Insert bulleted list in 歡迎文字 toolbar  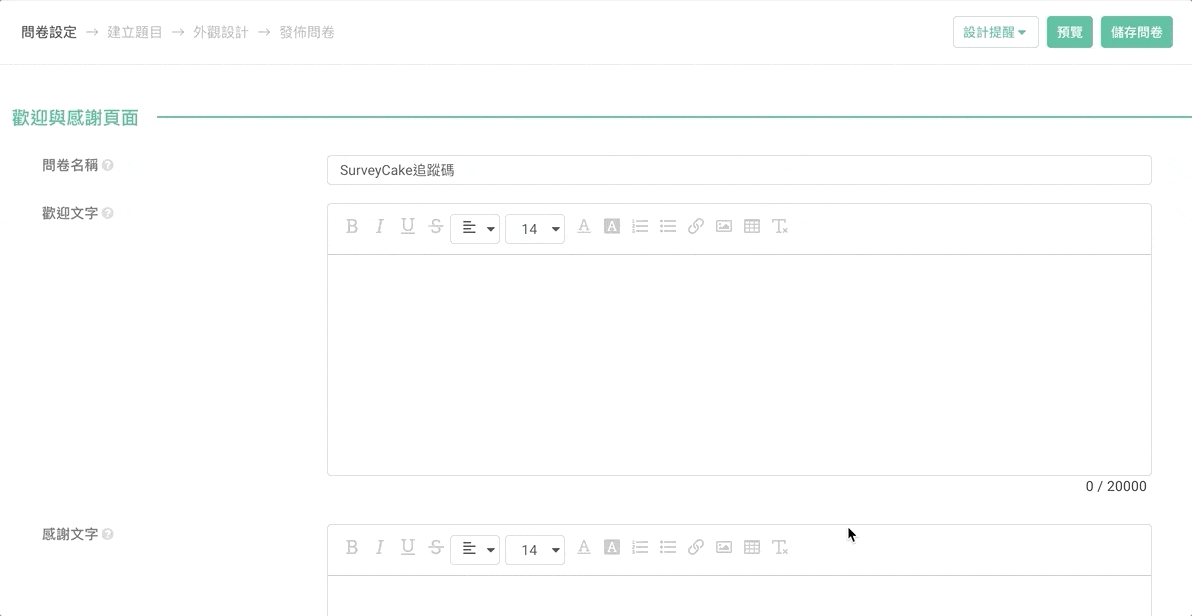(668, 226)
